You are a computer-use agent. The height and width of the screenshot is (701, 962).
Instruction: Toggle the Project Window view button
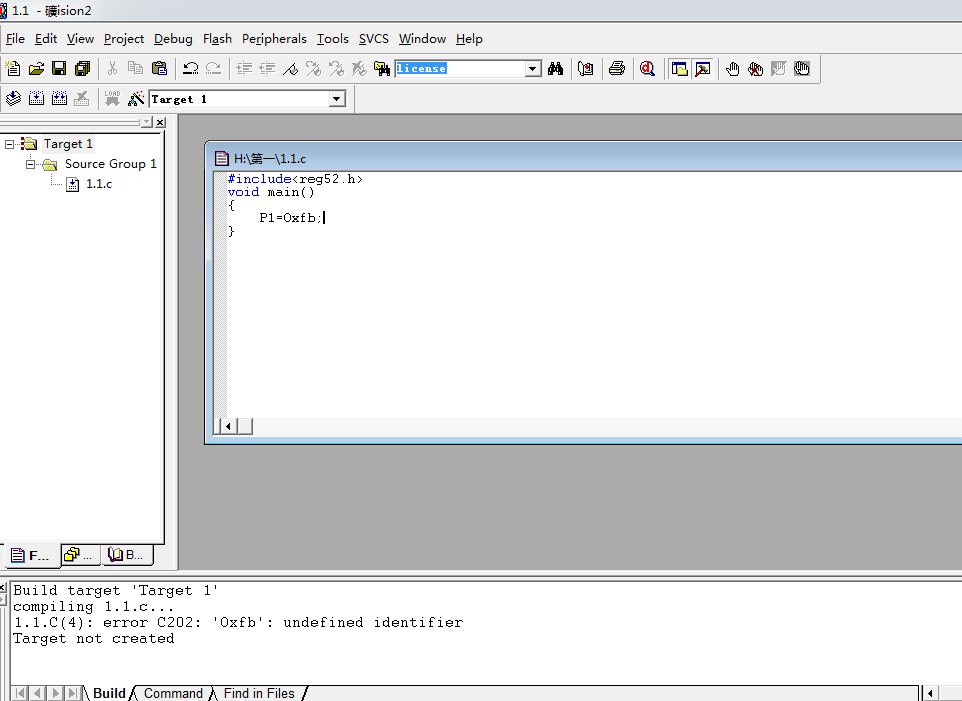click(679, 69)
